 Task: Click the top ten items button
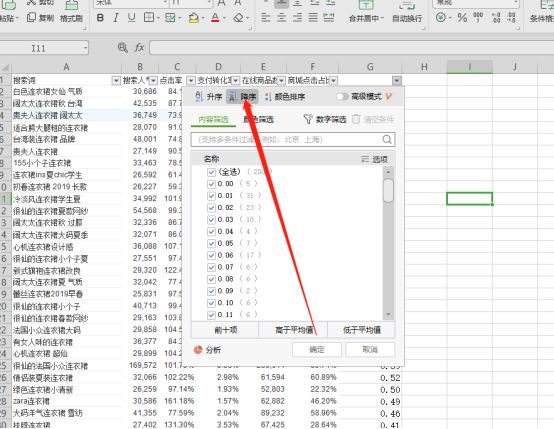(225, 330)
